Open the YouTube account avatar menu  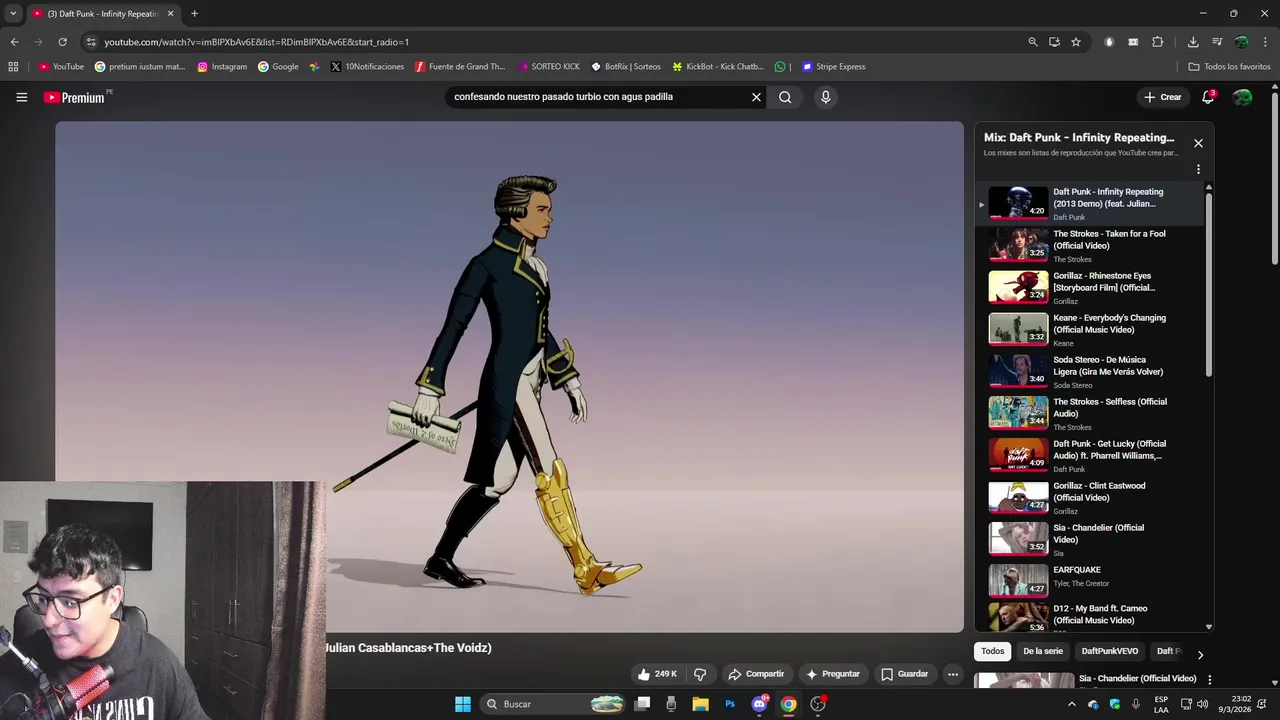[1242, 97]
